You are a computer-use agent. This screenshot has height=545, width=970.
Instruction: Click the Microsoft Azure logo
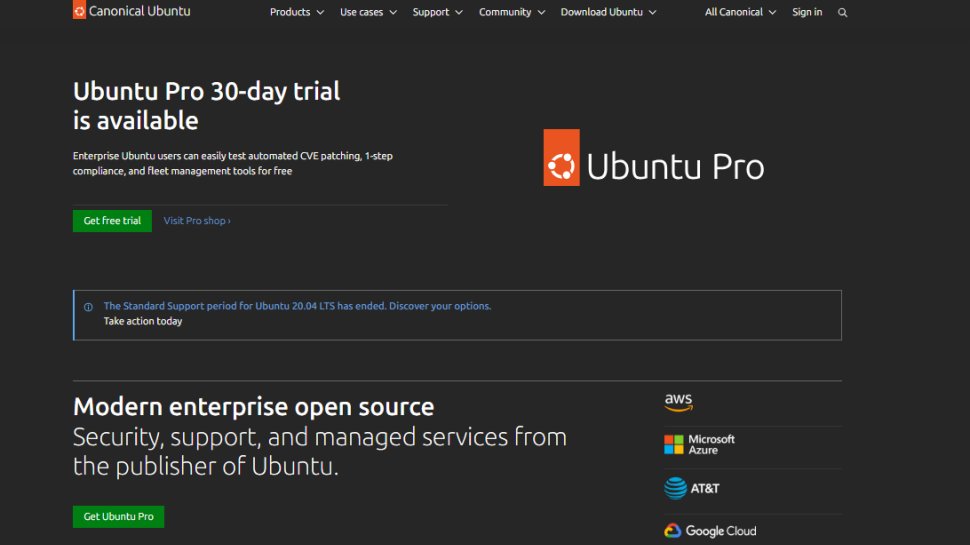point(700,444)
